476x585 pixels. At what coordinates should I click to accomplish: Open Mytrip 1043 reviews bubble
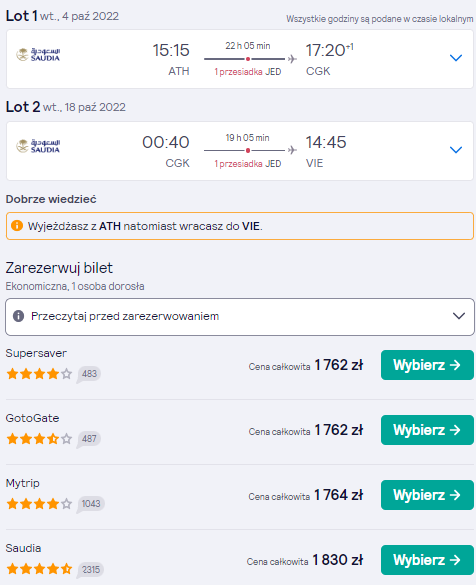[91, 504]
